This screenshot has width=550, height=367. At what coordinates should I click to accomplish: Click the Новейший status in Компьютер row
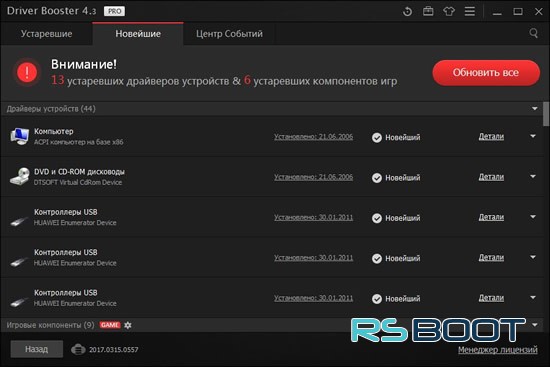click(x=402, y=138)
